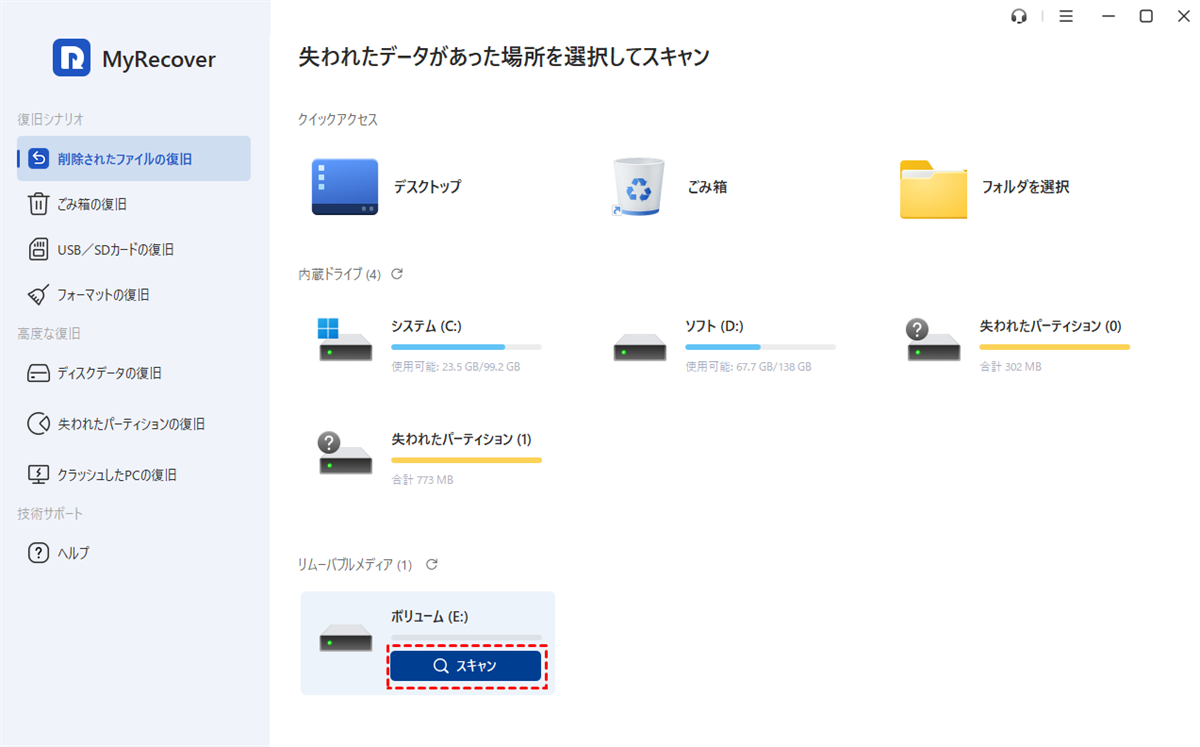1200x747 pixels.
Task: Click フォルダを選択 folder icon
Action: coord(933,188)
